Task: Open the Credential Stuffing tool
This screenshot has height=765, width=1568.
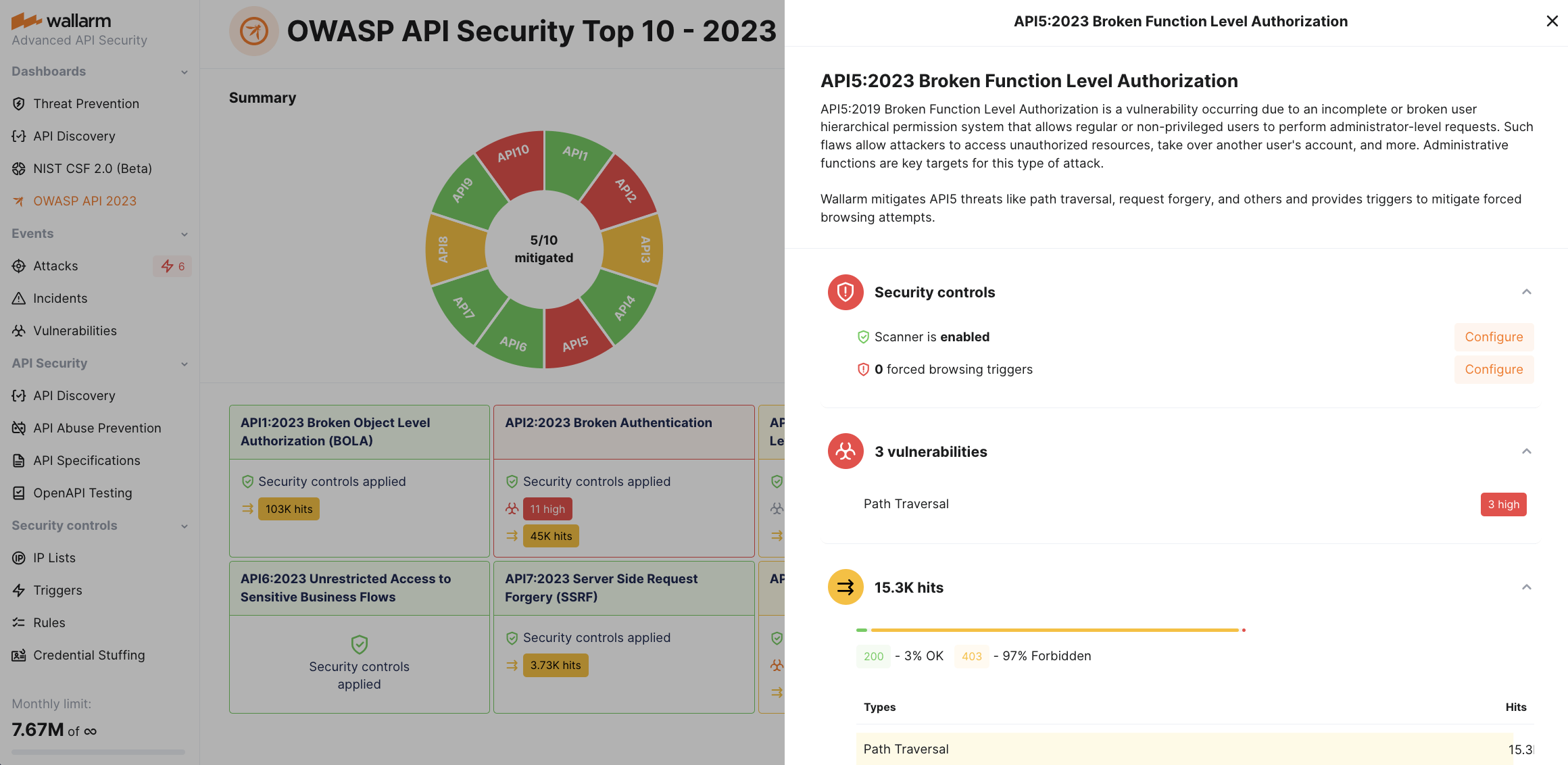Action: [x=89, y=655]
